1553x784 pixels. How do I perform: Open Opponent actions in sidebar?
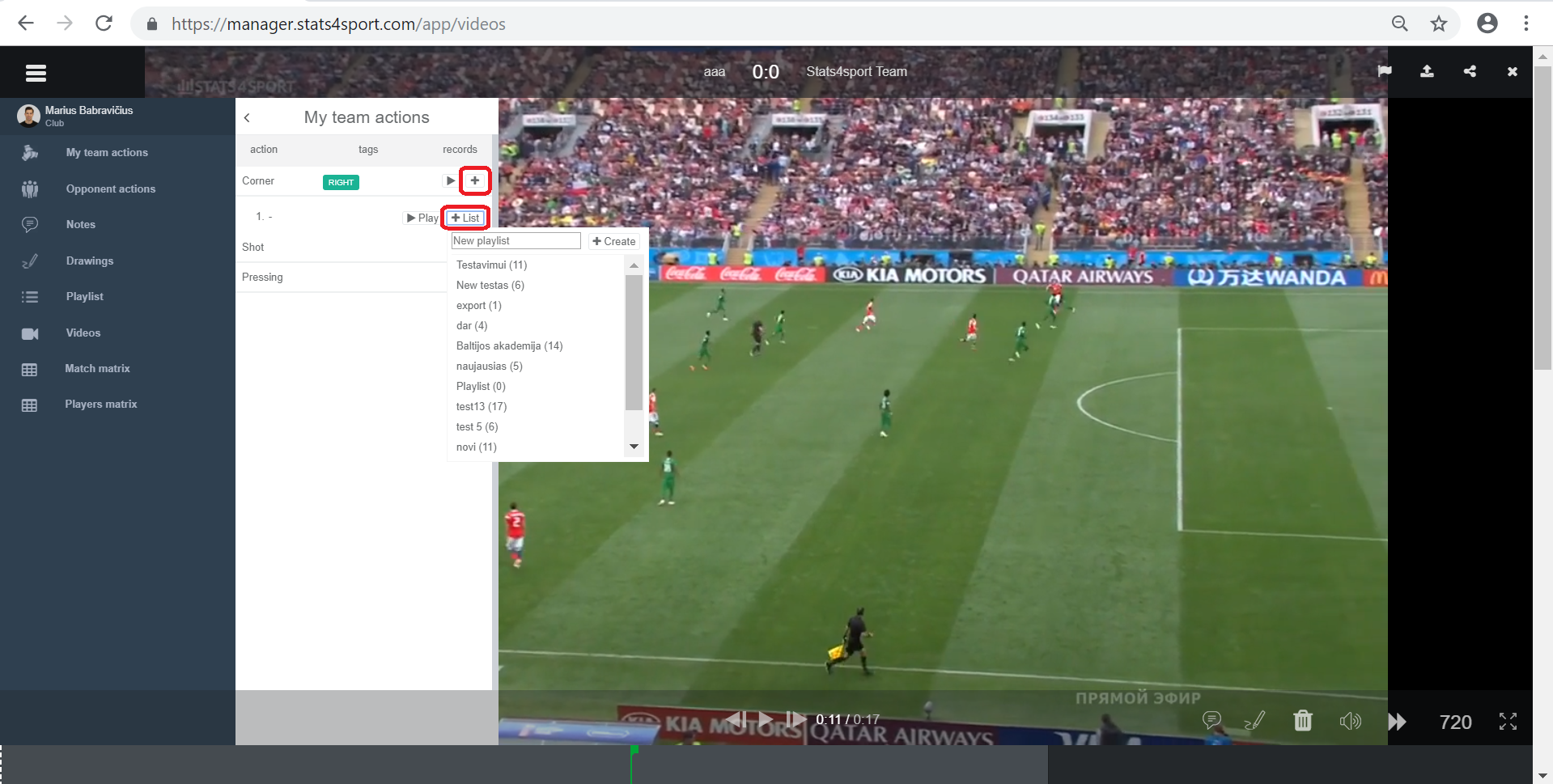tap(111, 189)
